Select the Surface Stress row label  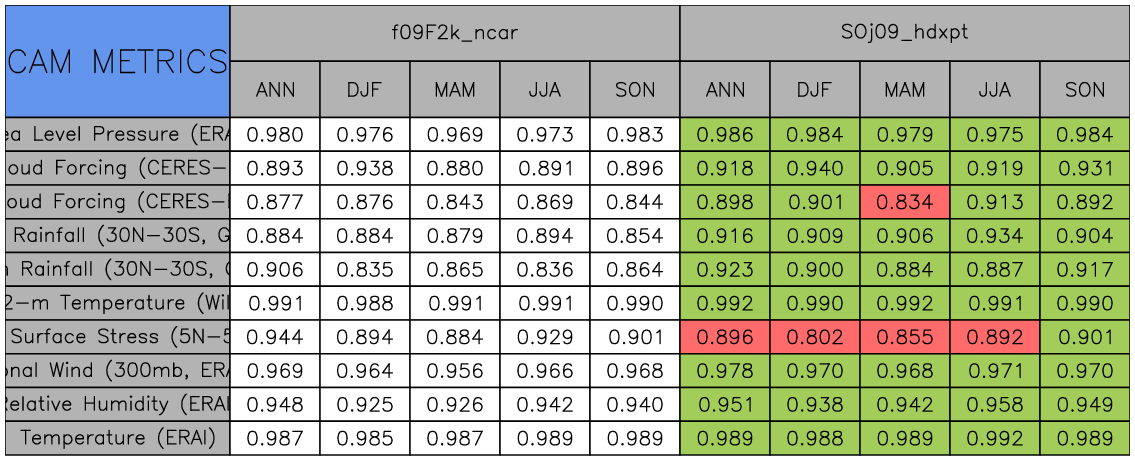click(x=117, y=337)
